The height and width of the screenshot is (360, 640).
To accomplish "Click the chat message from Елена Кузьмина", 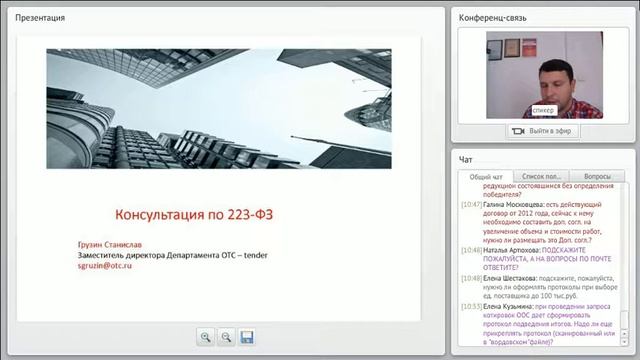I will 539,324.
